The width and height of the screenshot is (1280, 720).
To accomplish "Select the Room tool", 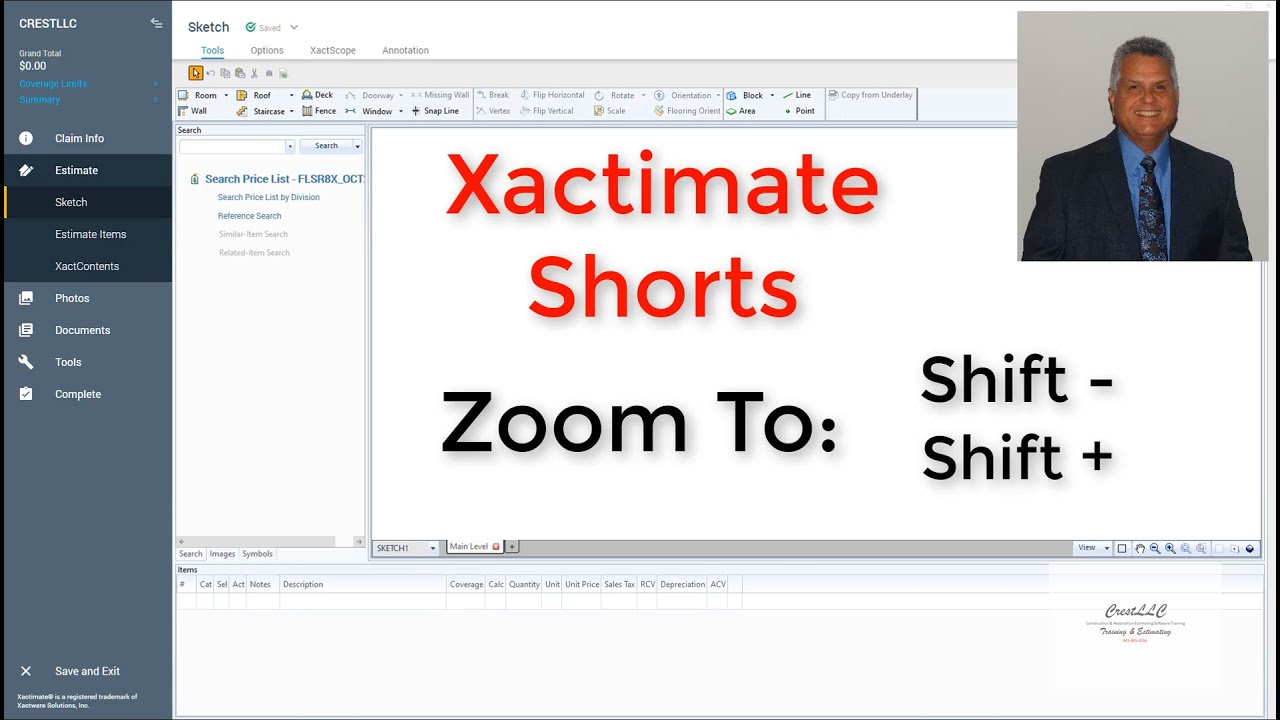I will point(198,95).
